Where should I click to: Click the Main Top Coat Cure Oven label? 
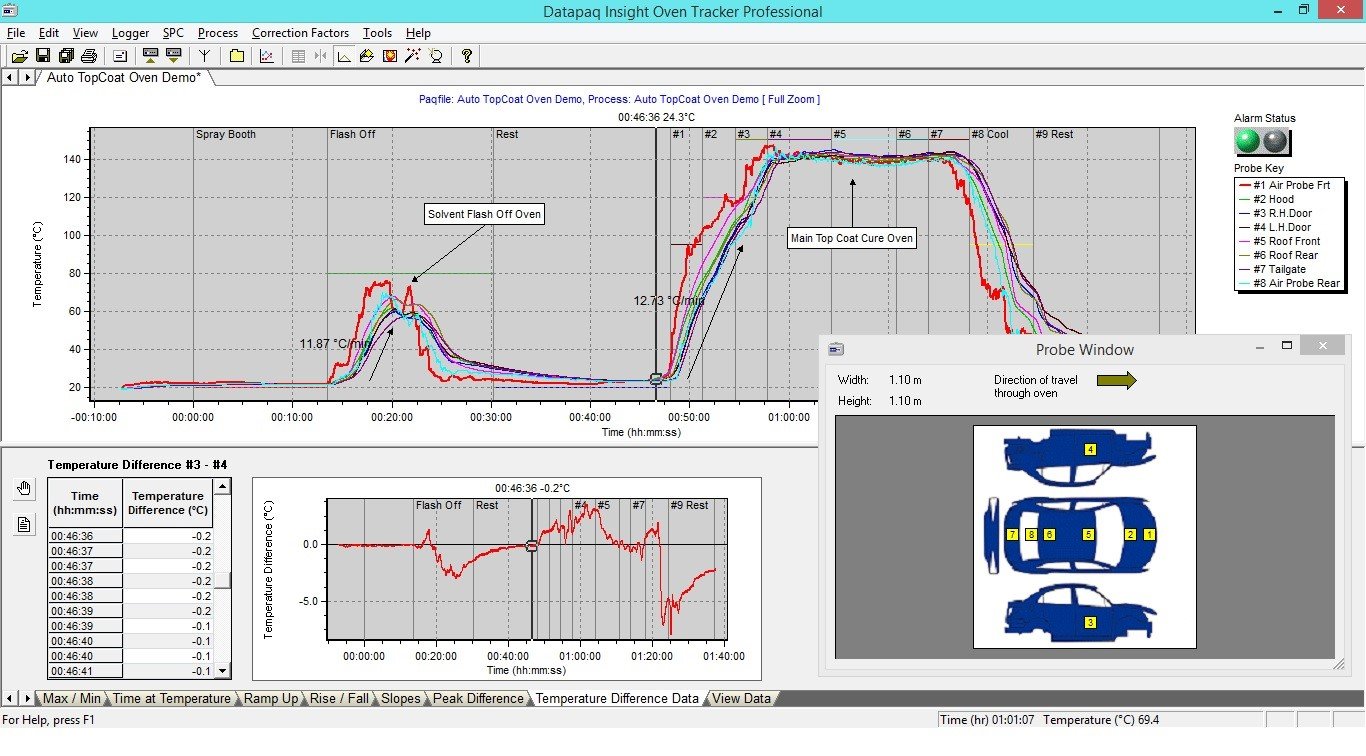pyautogui.click(x=851, y=238)
